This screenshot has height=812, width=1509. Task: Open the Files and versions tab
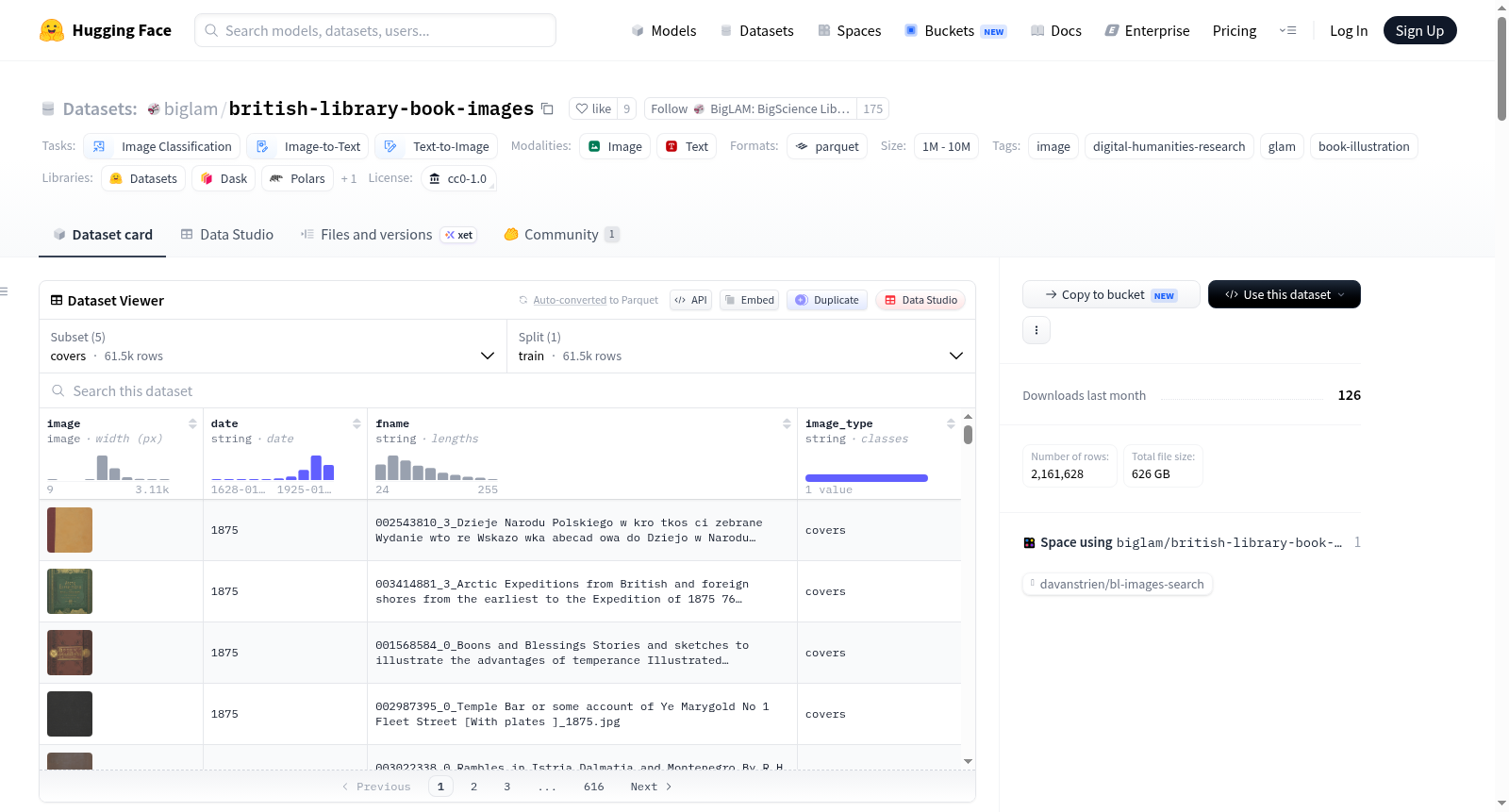388,235
